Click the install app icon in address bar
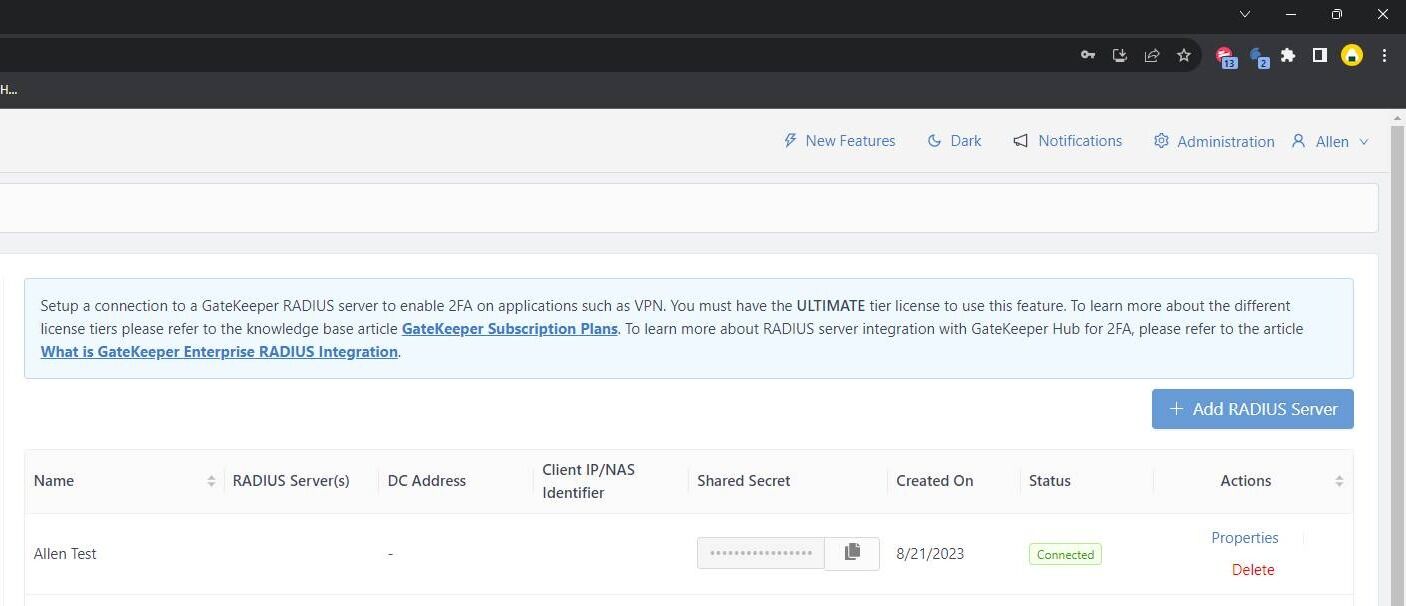1406x606 pixels. point(1120,55)
